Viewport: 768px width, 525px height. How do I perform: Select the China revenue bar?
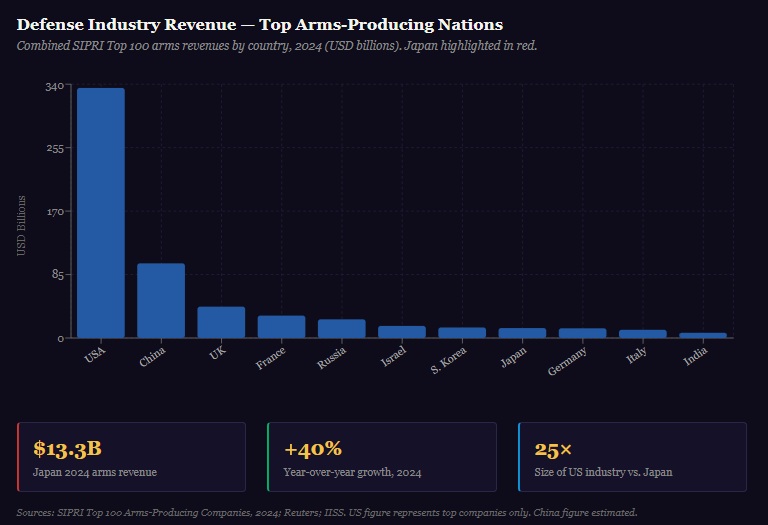click(x=161, y=300)
